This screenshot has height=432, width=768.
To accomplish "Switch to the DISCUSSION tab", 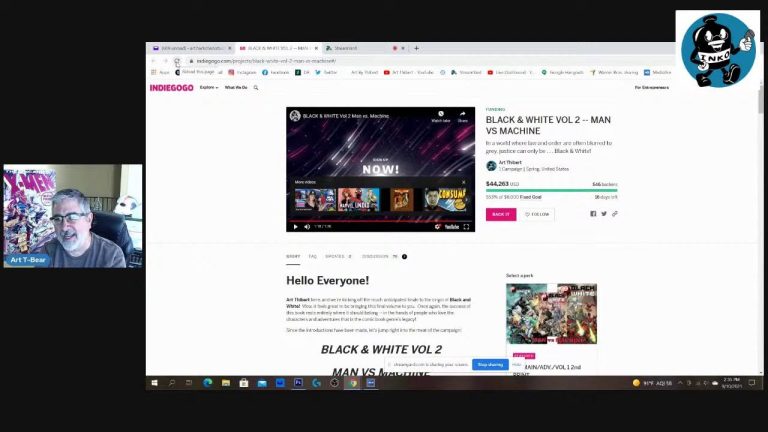I will (375, 256).
